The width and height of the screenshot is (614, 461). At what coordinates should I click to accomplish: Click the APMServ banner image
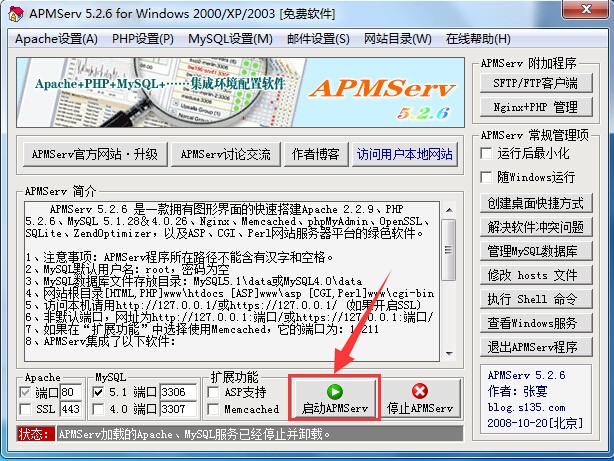click(240, 92)
